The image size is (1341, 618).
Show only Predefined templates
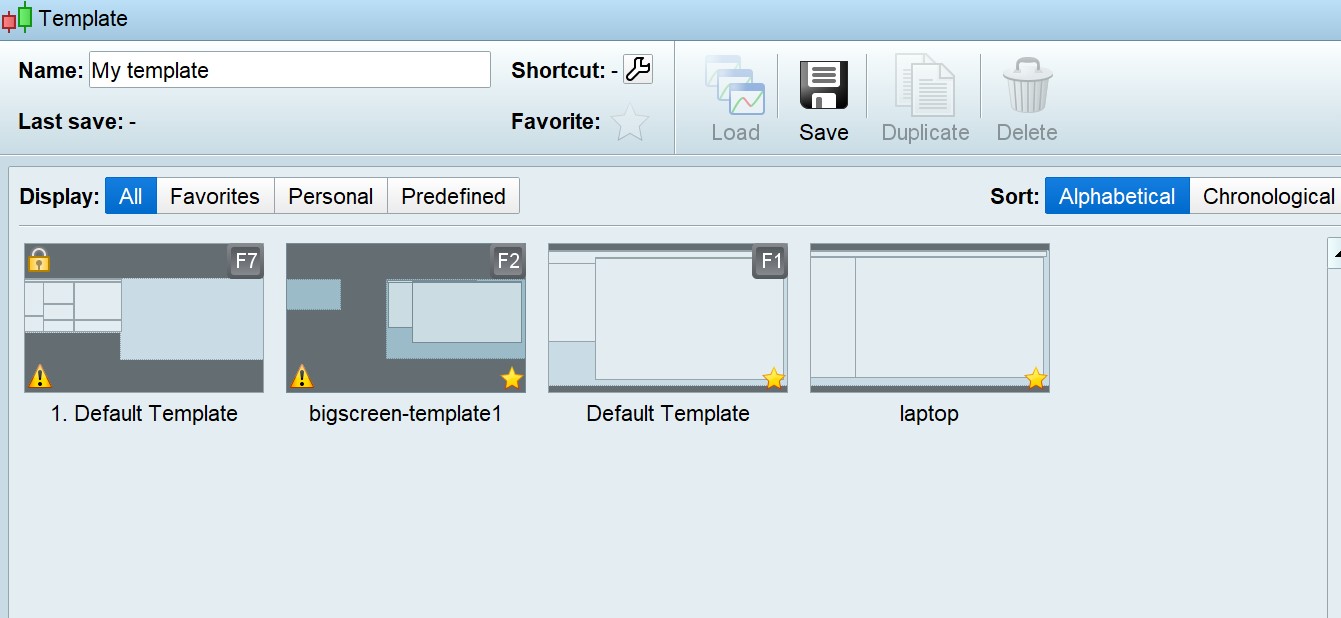[x=453, y=196]
